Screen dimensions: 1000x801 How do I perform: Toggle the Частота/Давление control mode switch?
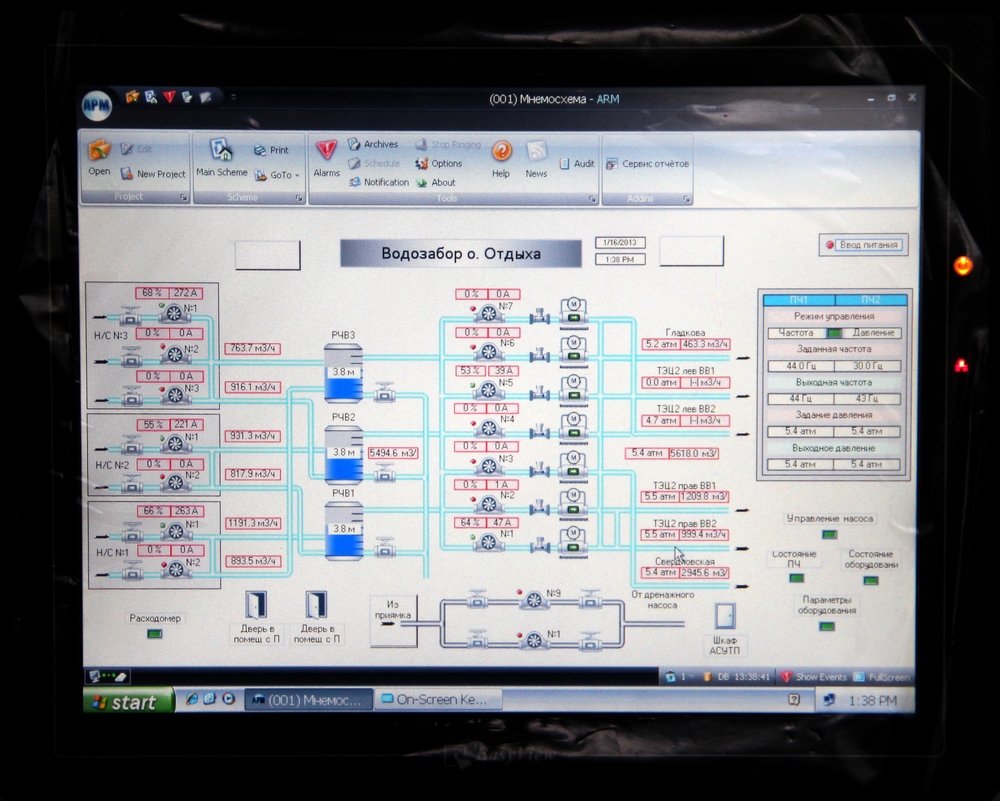pyautogui.click(x=834, y=333)
